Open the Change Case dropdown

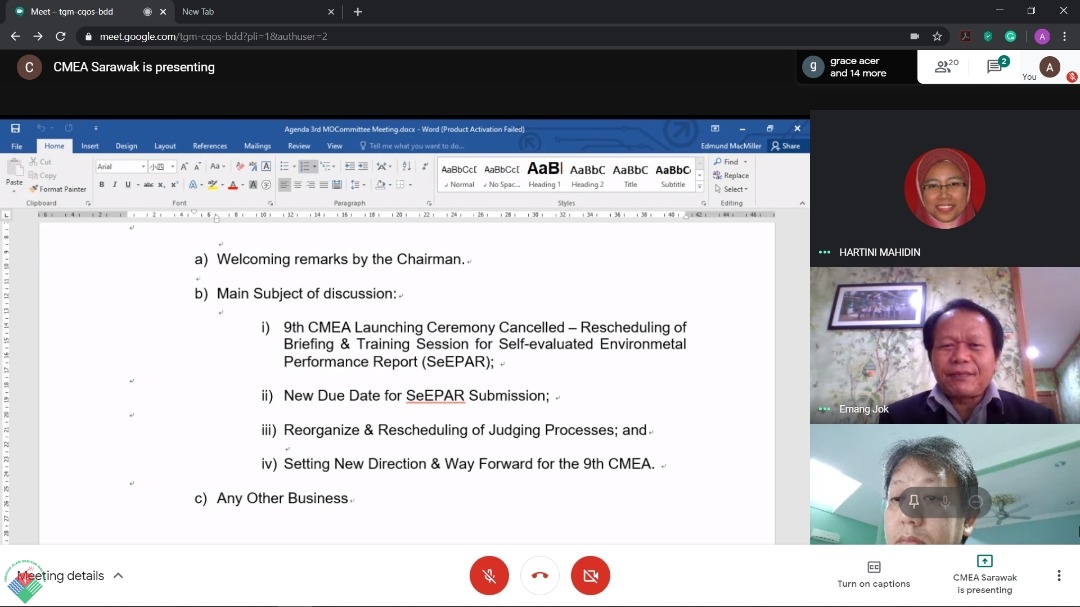coord(217,167)
